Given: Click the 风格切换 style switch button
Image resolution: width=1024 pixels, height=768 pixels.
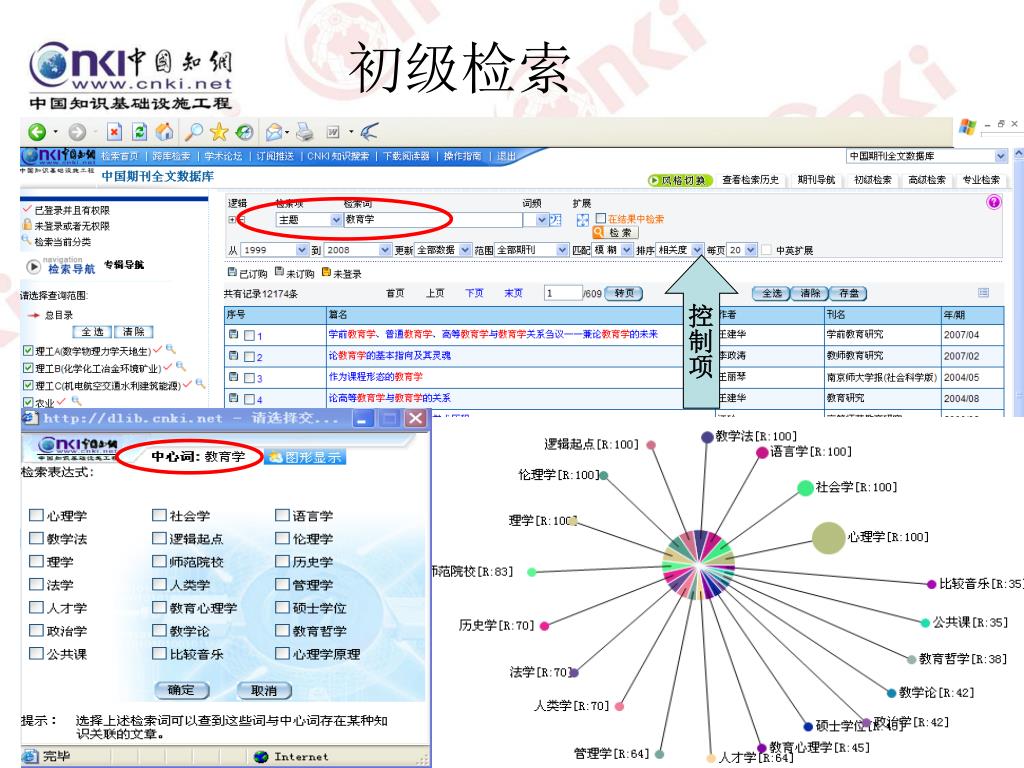Looking at the screenshot, I should coord(679,180).
